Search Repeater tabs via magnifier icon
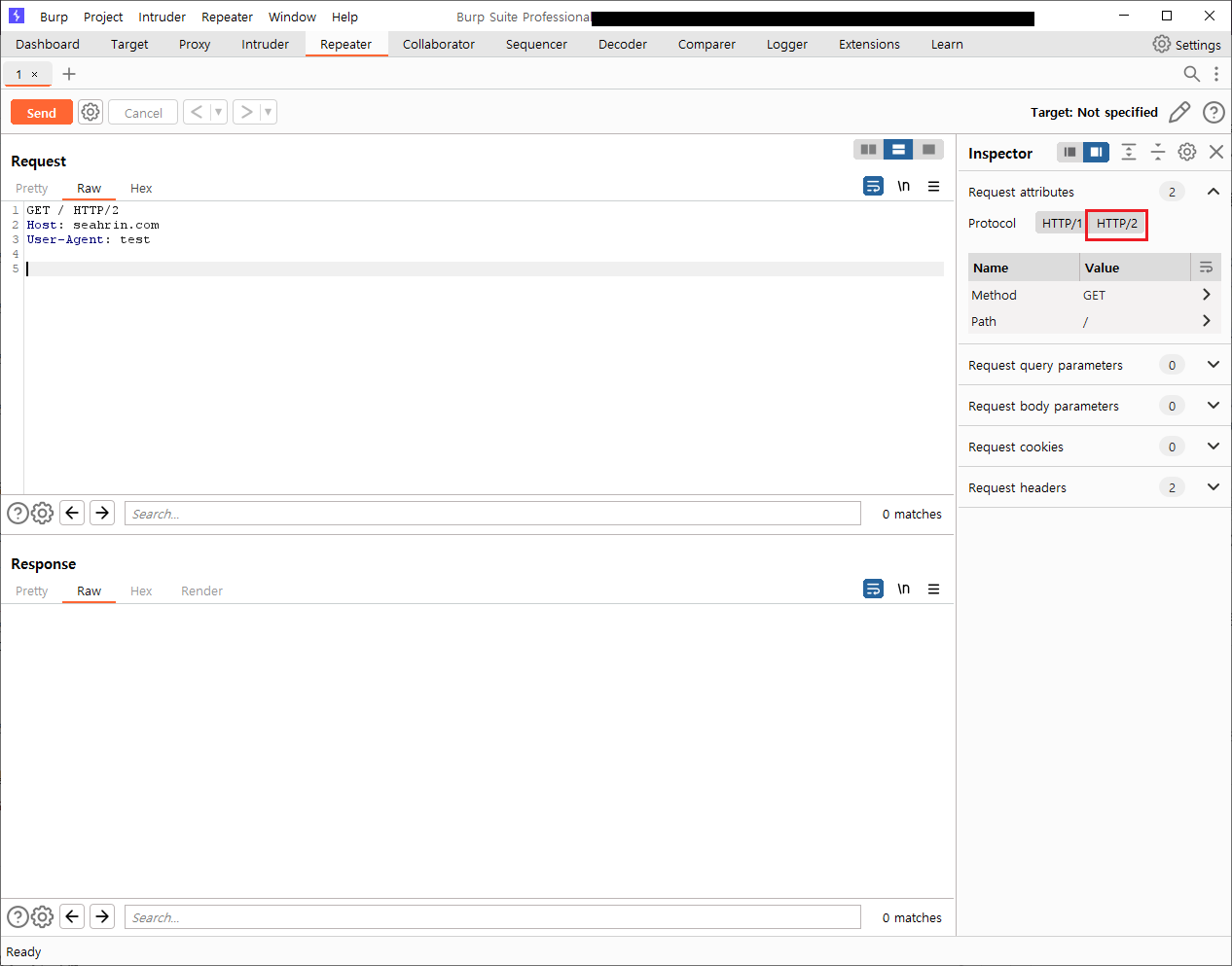The width and height of the screenshot is (1232, 966). pos(1191,74)
